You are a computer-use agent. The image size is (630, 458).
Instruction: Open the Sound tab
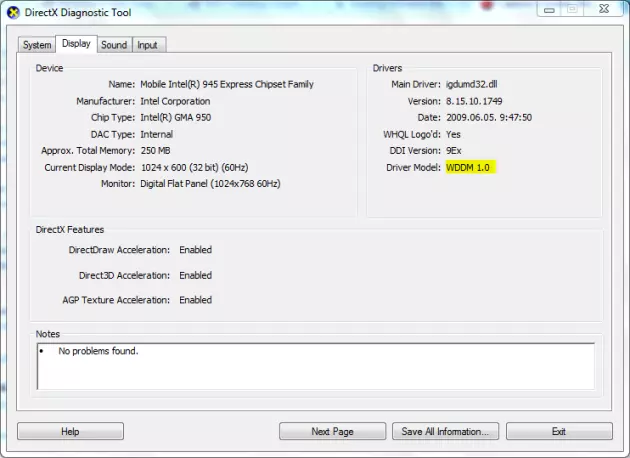point(114,45)
